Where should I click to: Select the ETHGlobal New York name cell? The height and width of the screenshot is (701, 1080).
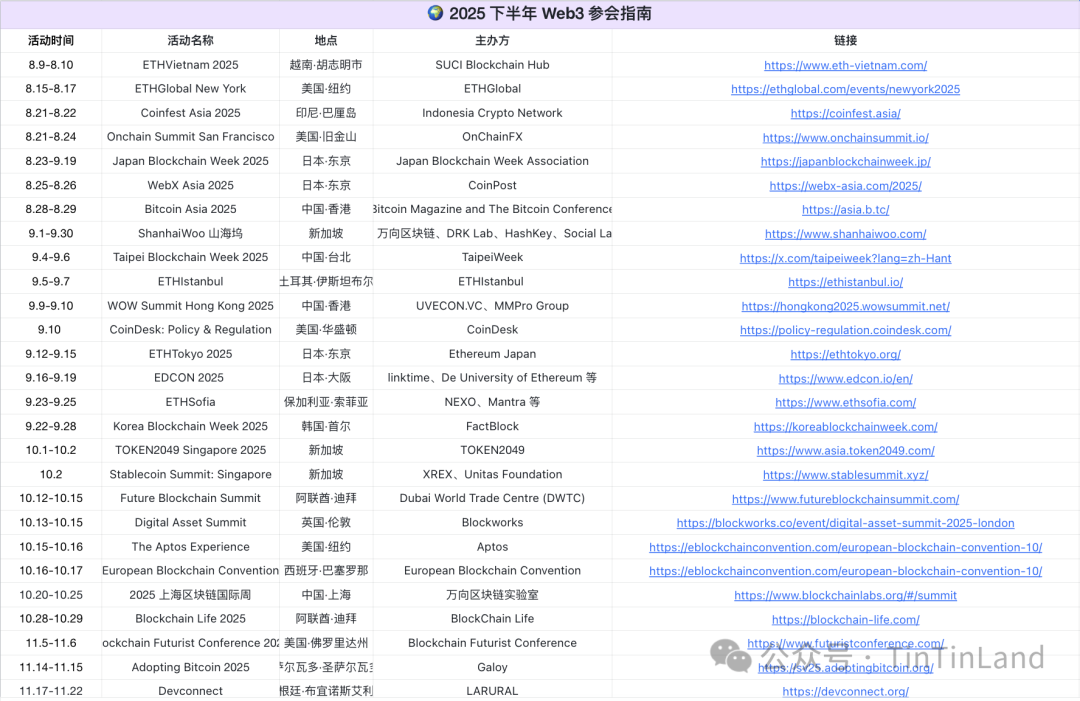pyautogui.click(x=191, y=89)
